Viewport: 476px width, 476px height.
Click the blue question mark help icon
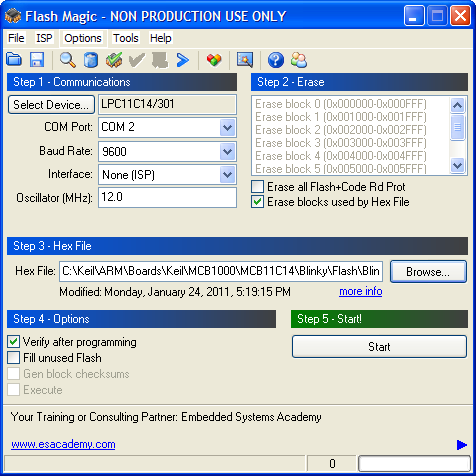276,60
